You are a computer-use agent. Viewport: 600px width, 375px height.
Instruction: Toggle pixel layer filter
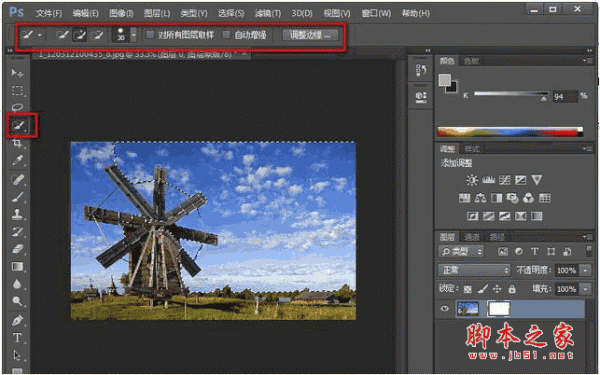click(503, 251)
